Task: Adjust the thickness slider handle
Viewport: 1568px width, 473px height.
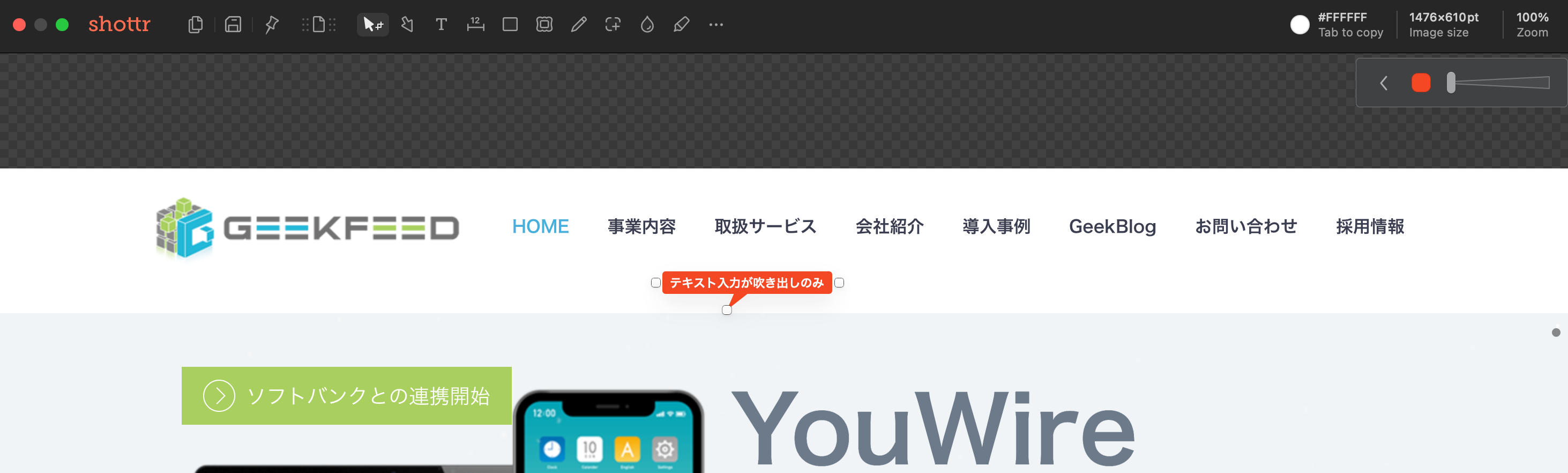Action: coord(1451,83)
